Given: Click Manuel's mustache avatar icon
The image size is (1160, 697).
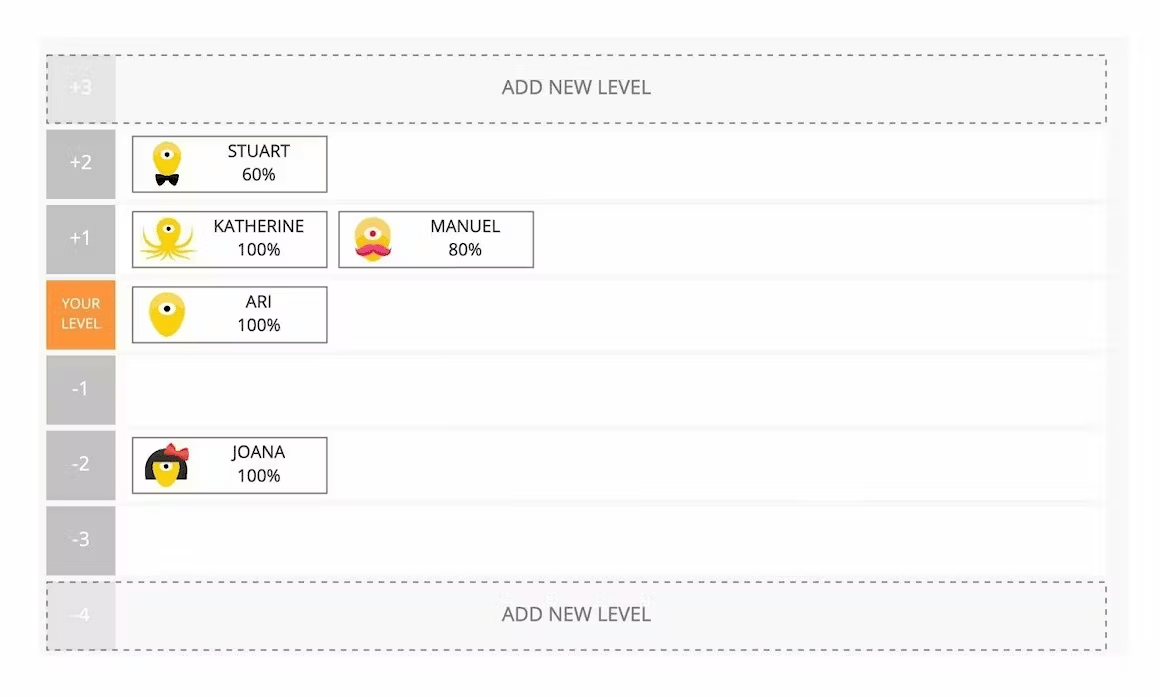Looking at the screenshot, I should tap(373, 240).
